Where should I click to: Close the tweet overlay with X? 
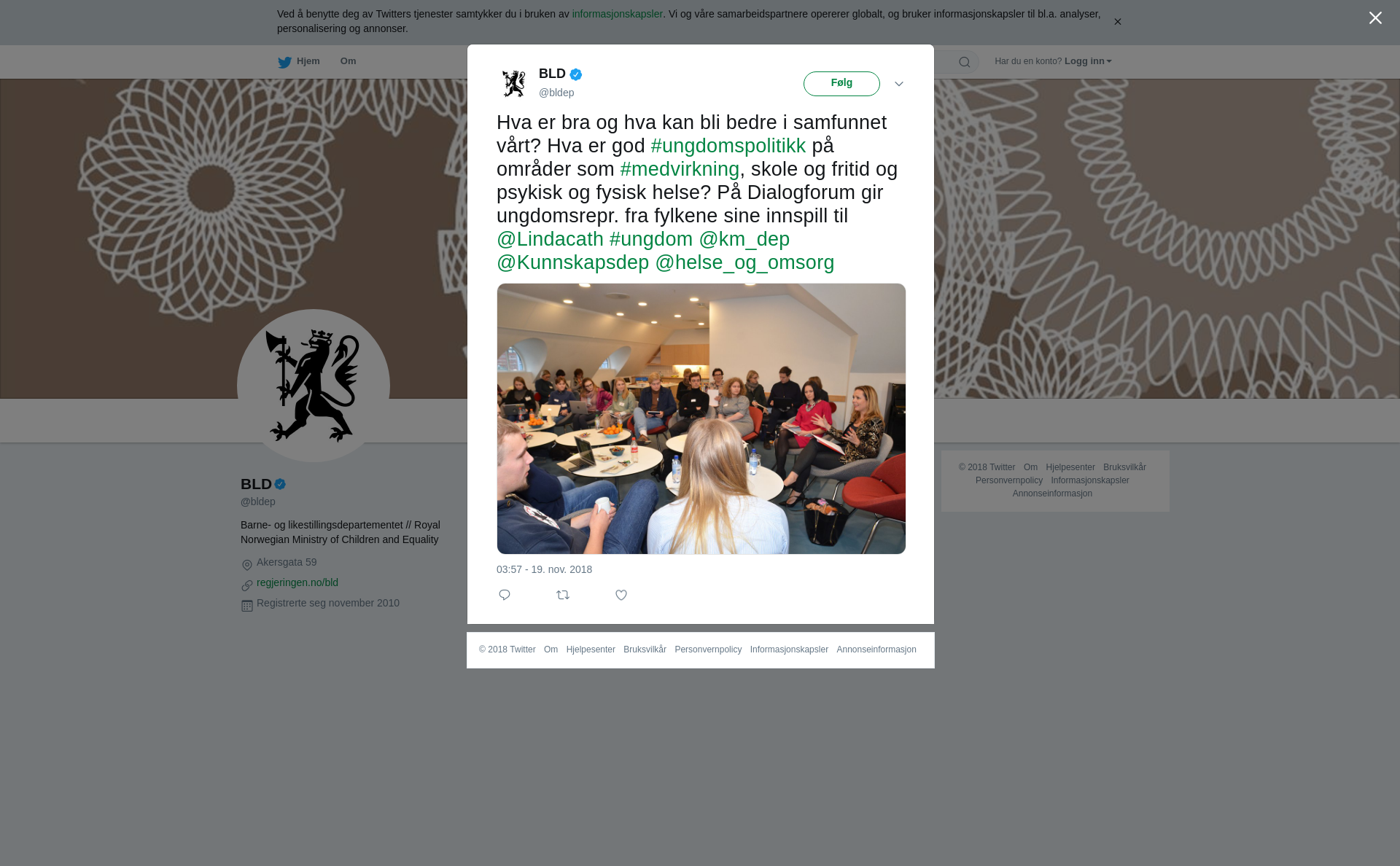point(1375,18)
